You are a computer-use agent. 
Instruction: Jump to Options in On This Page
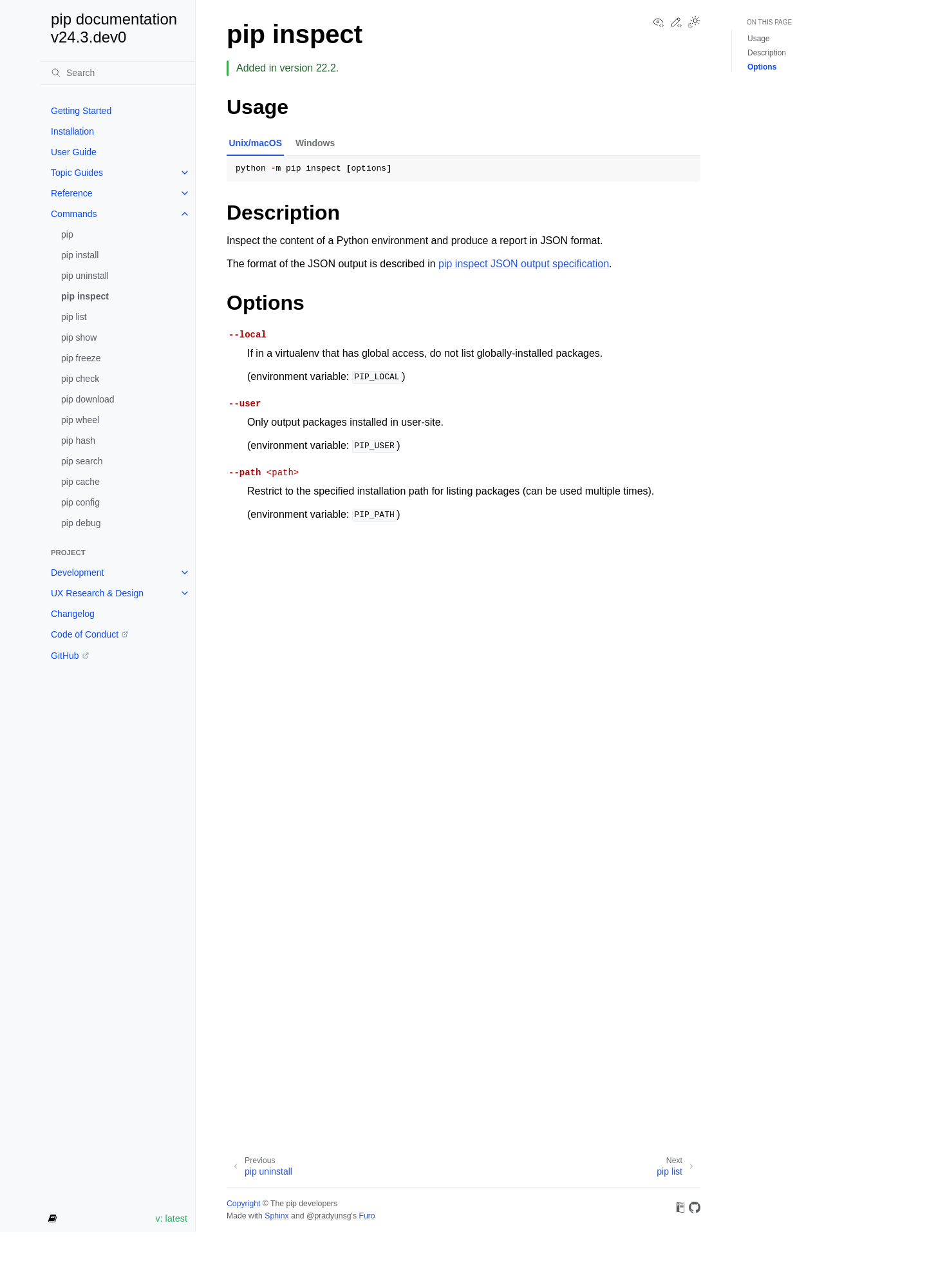(x=762, y=67)
